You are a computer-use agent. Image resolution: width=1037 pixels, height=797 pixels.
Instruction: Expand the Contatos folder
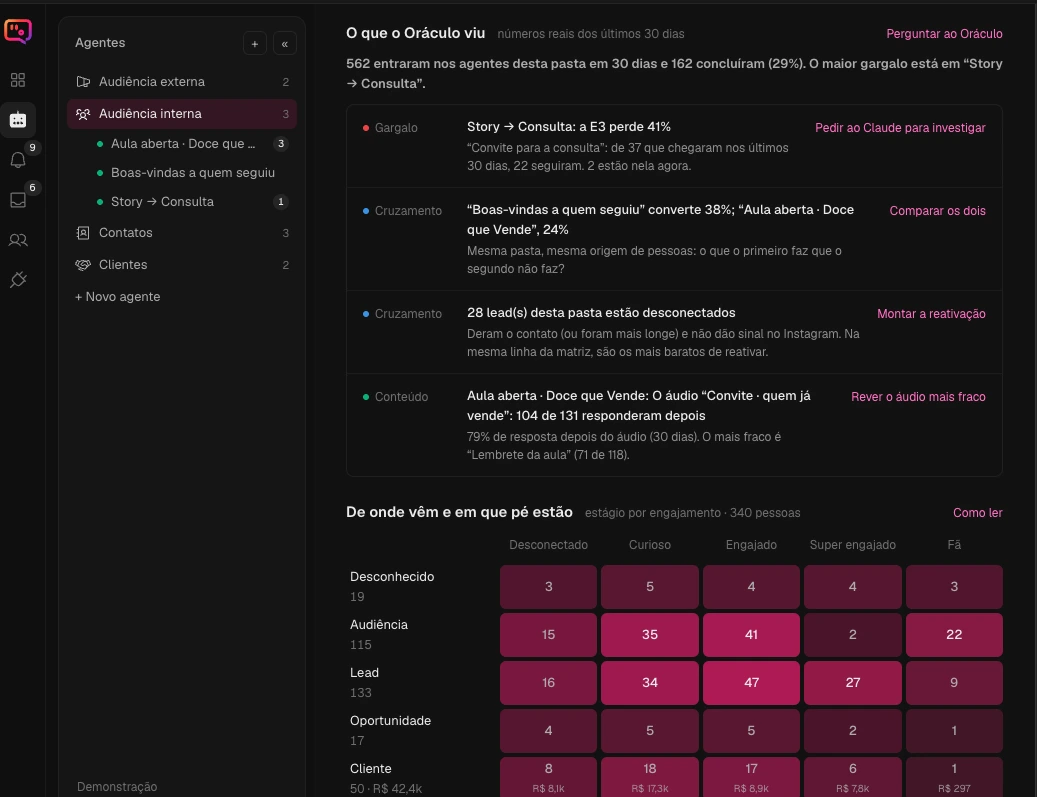182,233
